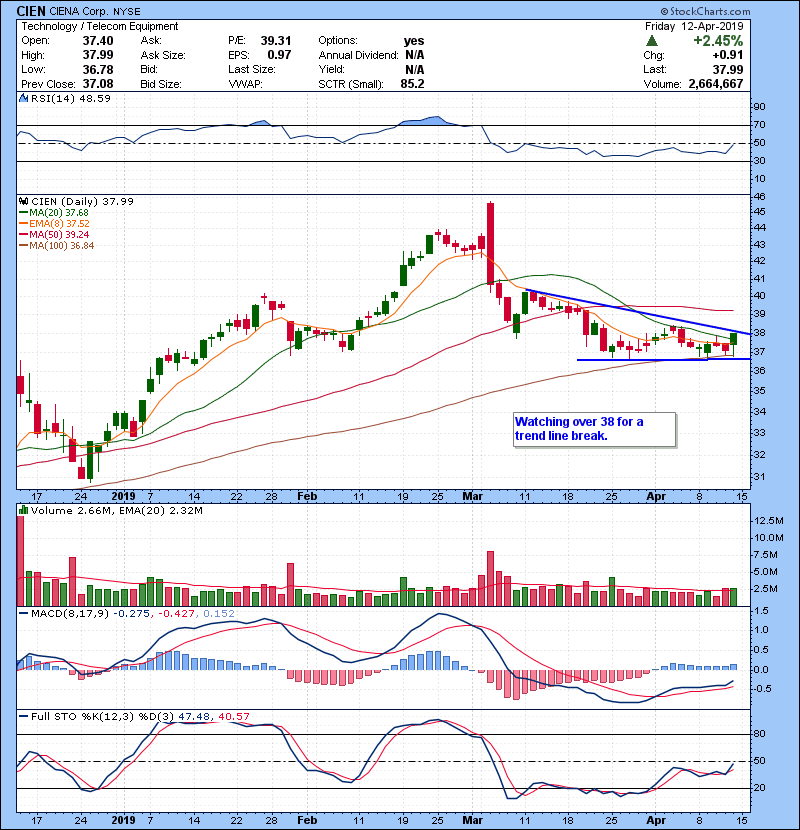Click the 46 level on price axis

point(759,197)
